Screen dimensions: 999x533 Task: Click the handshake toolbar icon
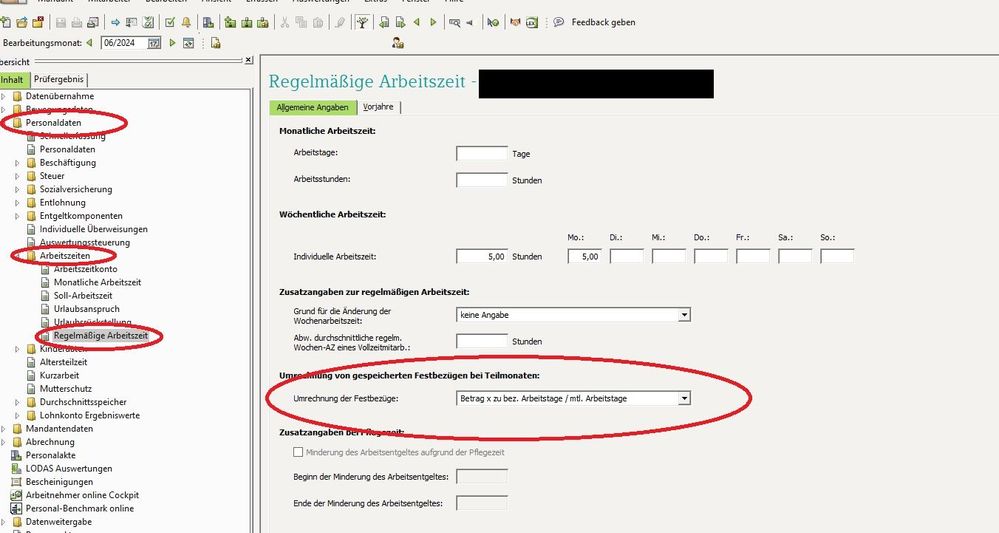[515, 22]
